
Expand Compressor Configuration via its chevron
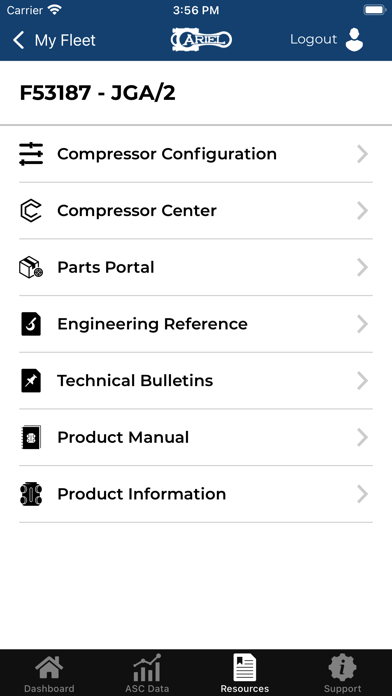363,154
